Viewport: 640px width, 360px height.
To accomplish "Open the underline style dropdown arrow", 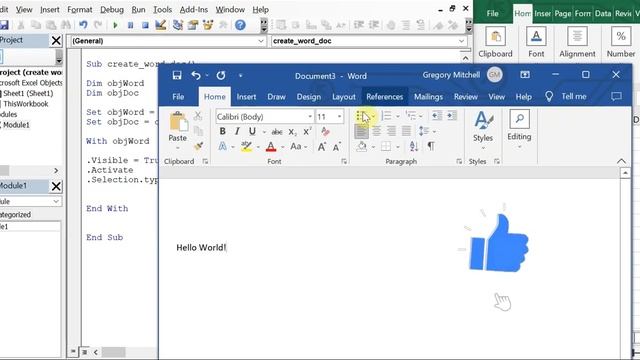I will point(264,132).
